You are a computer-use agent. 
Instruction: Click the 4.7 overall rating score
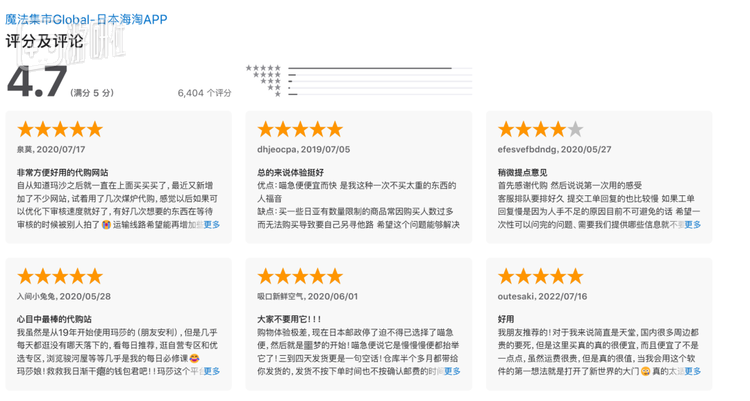coord(37,80)
